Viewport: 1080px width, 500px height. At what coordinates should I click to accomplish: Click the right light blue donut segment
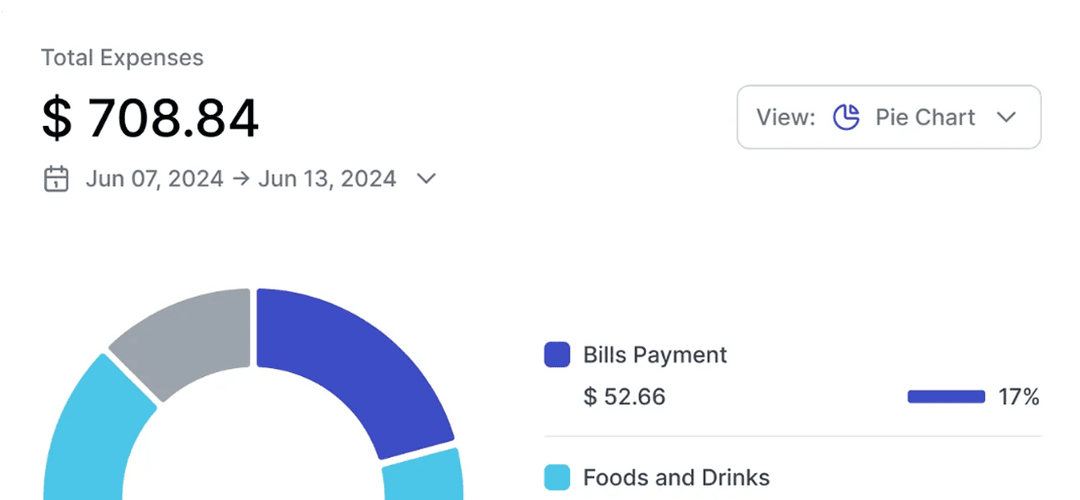(425, 477)
